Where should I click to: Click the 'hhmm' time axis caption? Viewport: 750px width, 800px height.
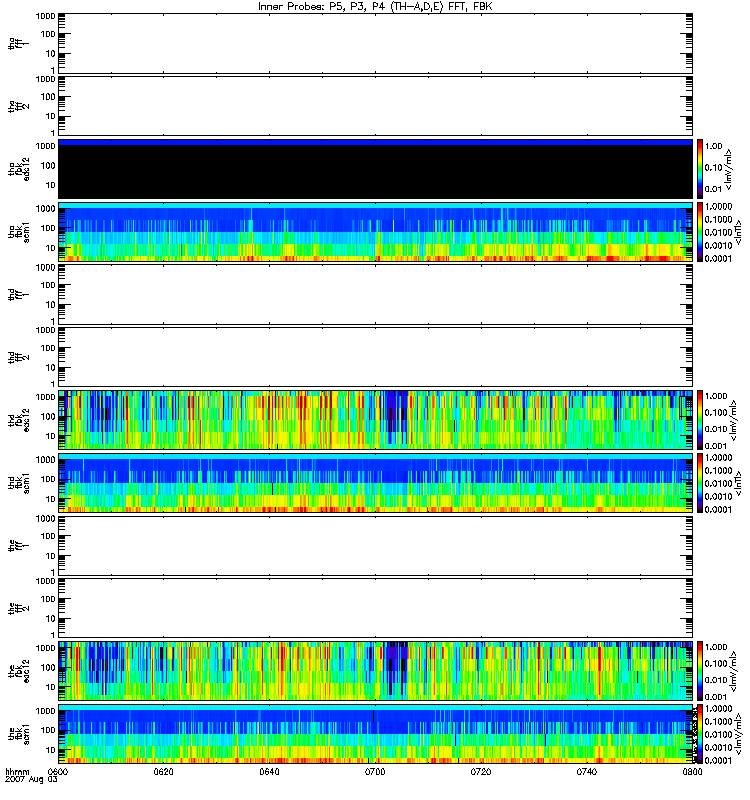17,772
